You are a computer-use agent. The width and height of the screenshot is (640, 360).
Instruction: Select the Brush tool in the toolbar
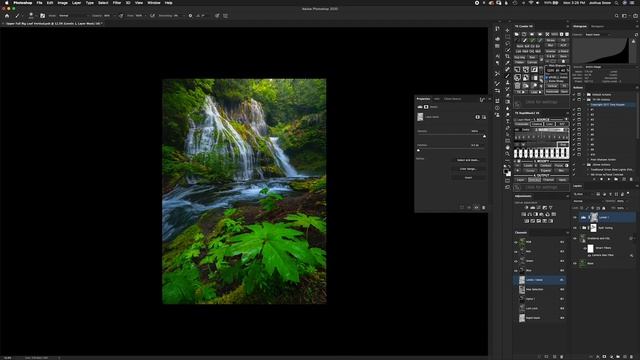click(507, 76)
